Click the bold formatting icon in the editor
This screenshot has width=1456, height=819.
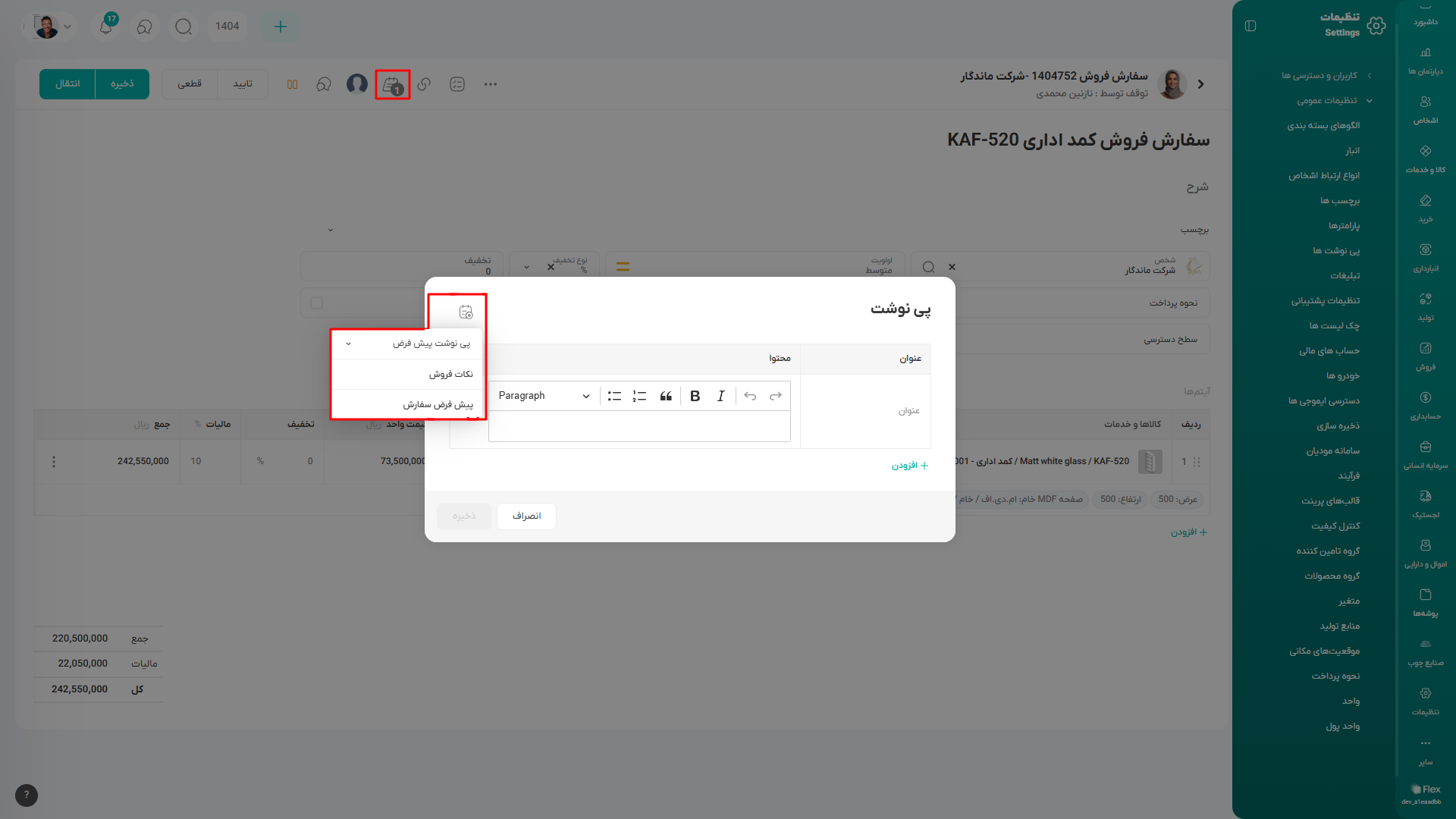[x=695, y=396]
